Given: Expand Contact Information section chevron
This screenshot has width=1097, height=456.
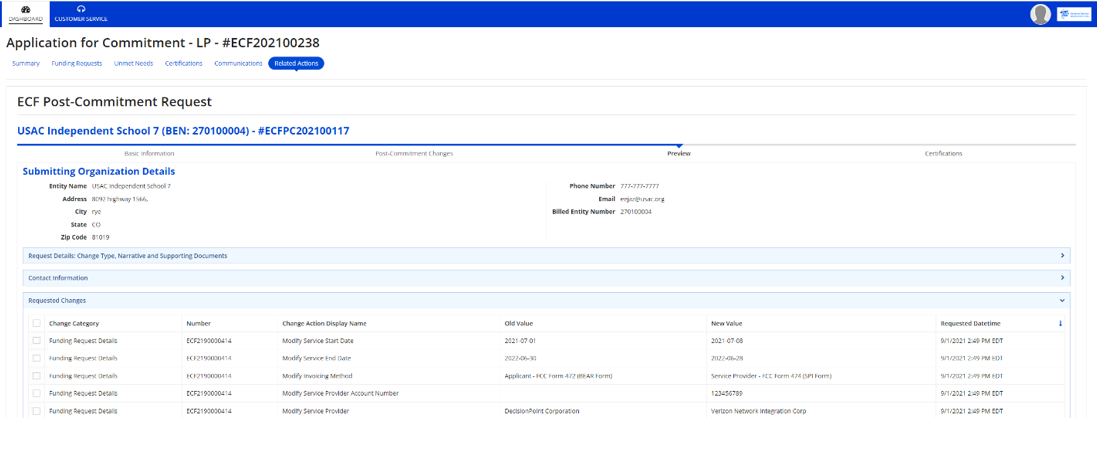Looking at the screenshot, I should coord(1062,278).
